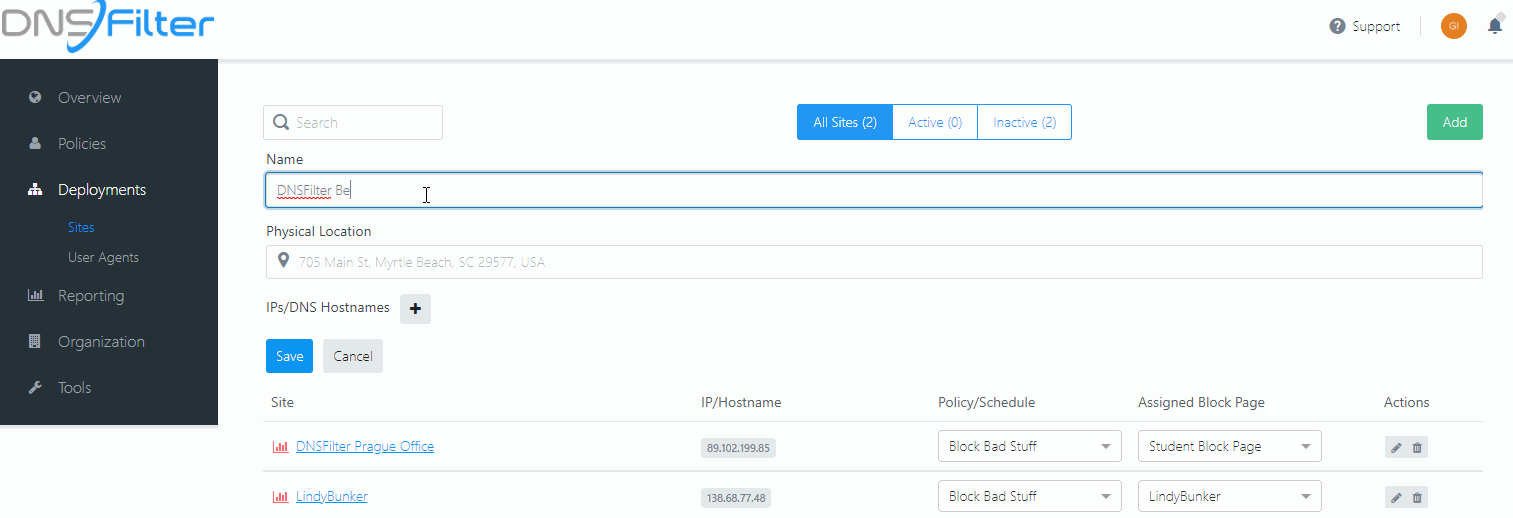1513x518 pixels.
Task: Switch to the Active (0) tab
Action: pos(935,122)
